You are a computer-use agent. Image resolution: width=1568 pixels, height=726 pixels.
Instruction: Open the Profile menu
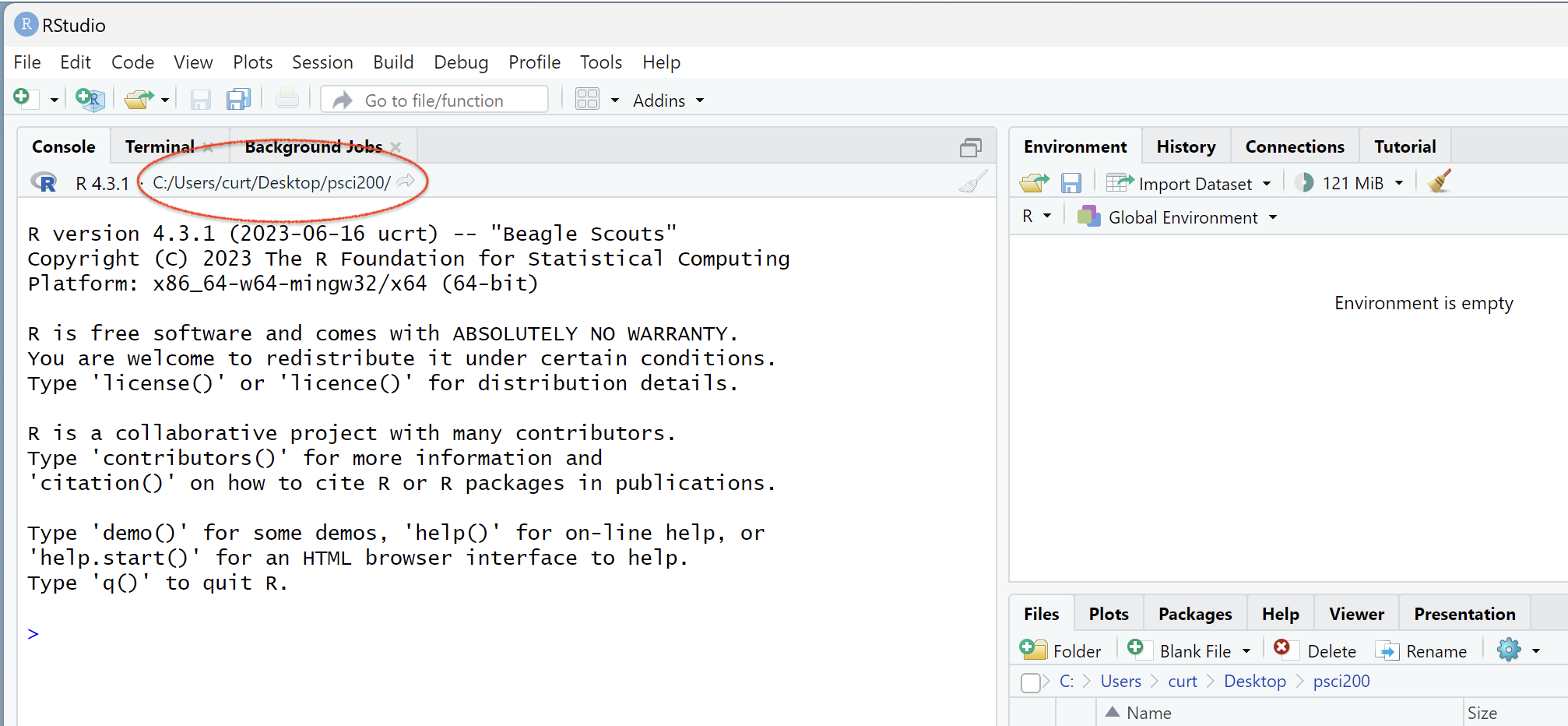click(534, 62)
